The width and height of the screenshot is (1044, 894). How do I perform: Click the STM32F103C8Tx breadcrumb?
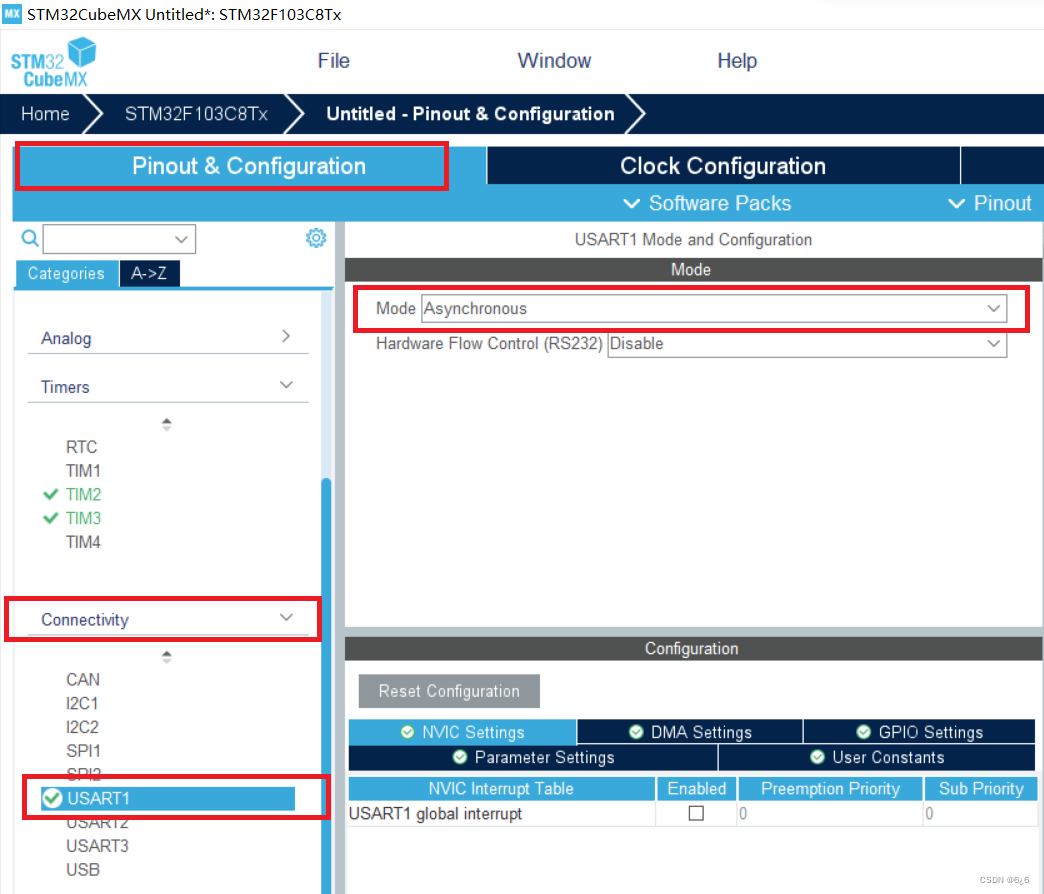pos(196,114)
